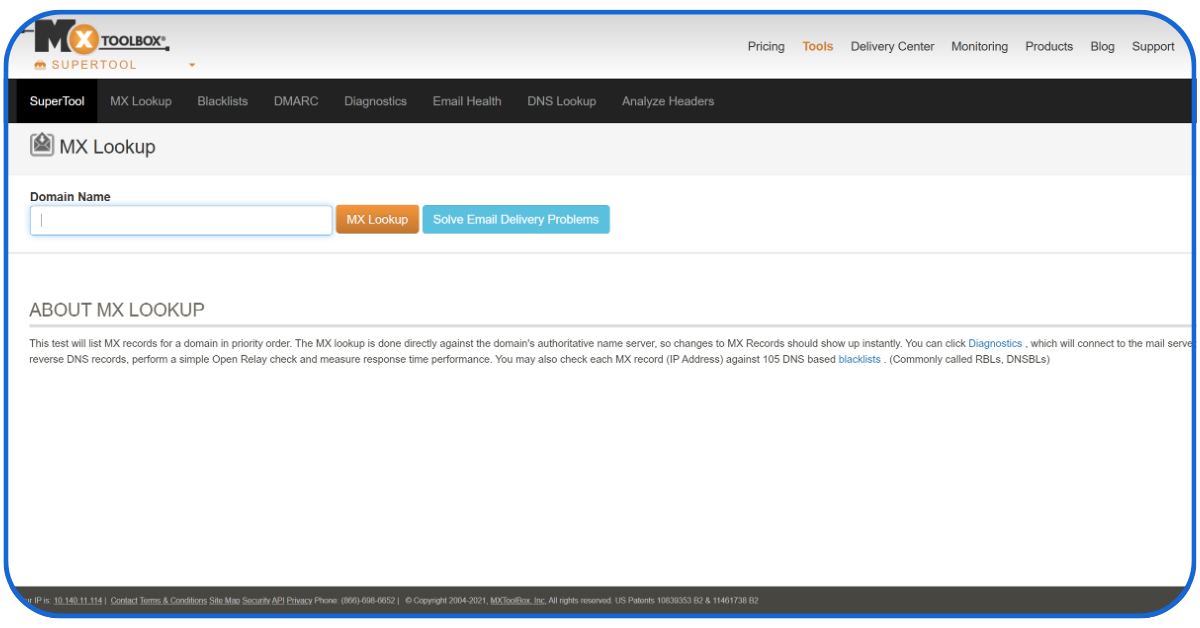Switch to the MX Lookup tab

point(141,101)
